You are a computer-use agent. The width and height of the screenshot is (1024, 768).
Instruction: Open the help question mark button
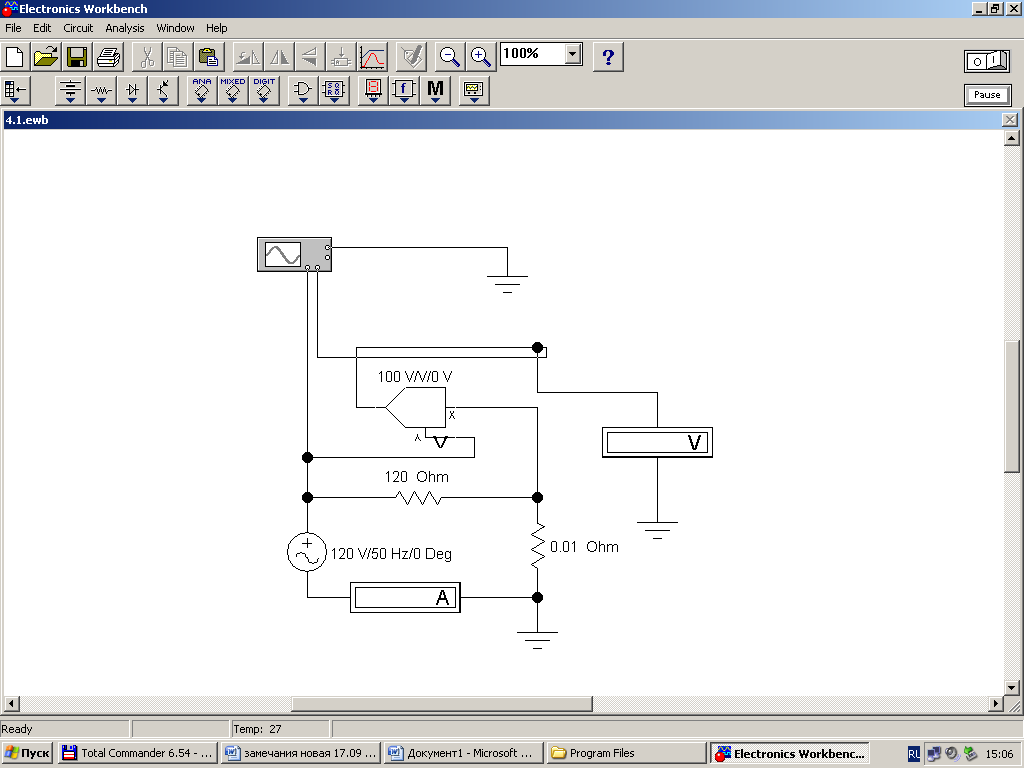pyautogui.click(x=608, y=57)
